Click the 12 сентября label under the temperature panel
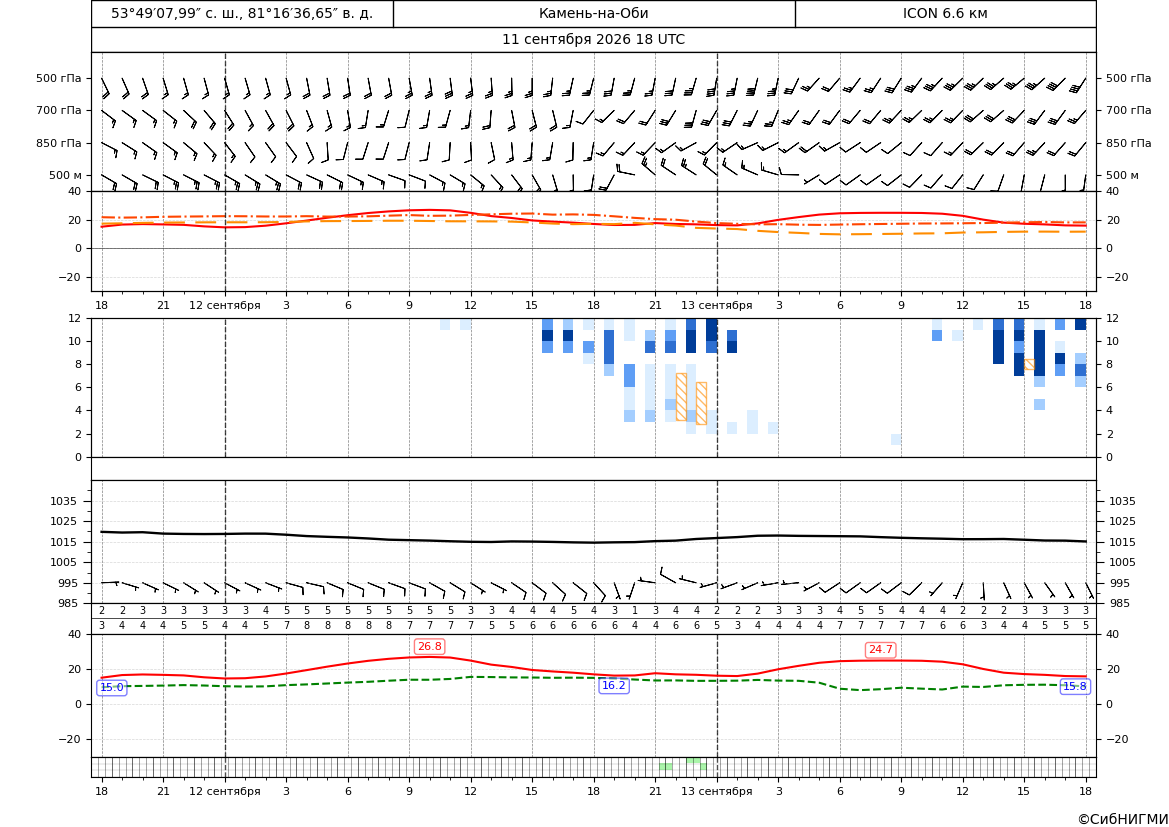 [225, 305]
